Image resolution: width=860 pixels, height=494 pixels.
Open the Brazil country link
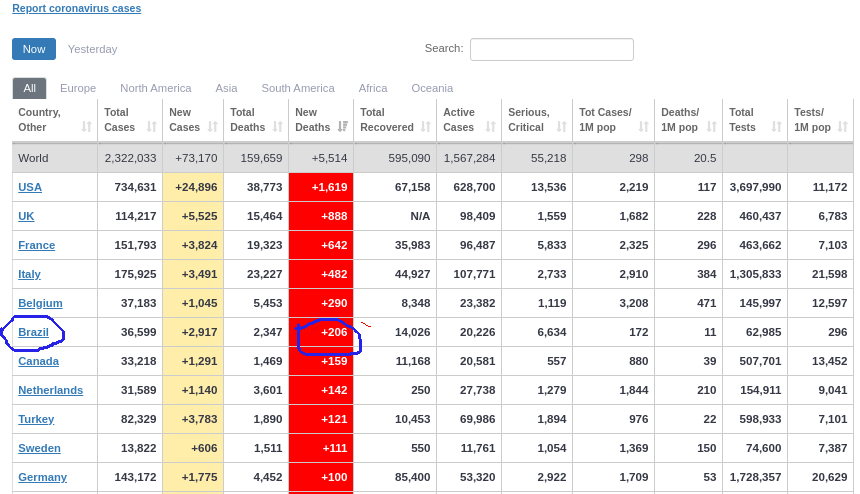point(33,332)
